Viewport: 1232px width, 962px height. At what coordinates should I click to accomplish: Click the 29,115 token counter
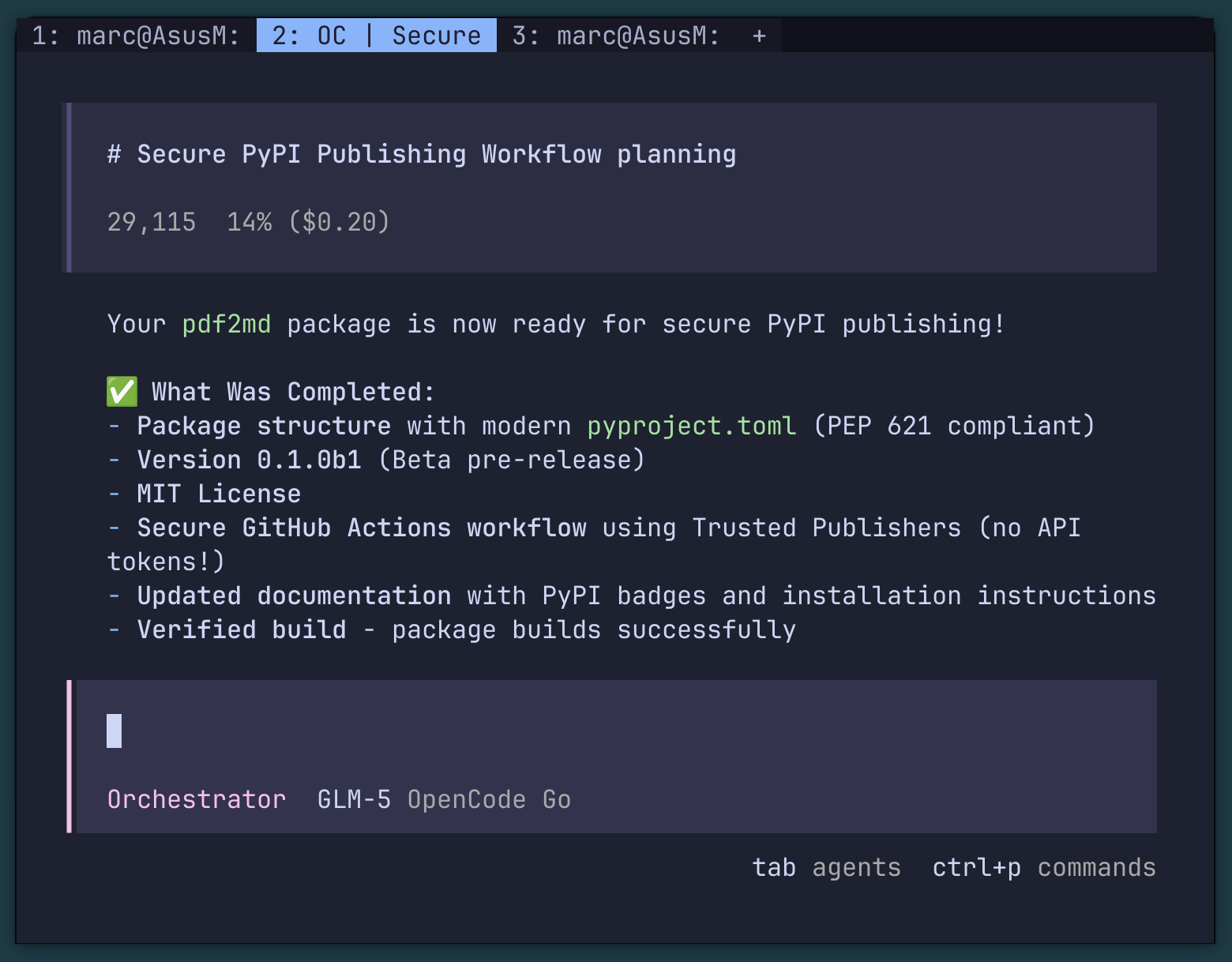click(x=152, y=222)
